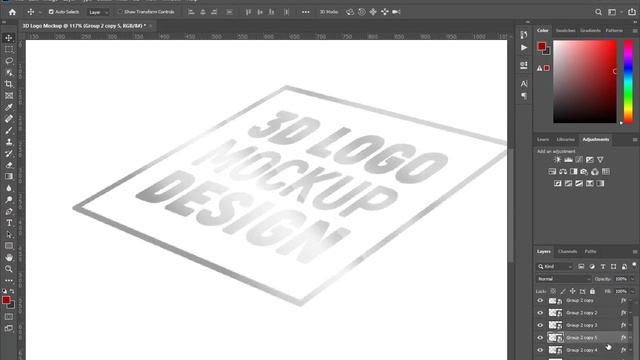Hide the Group 2 copy 3 layer

tap(540, 325)
